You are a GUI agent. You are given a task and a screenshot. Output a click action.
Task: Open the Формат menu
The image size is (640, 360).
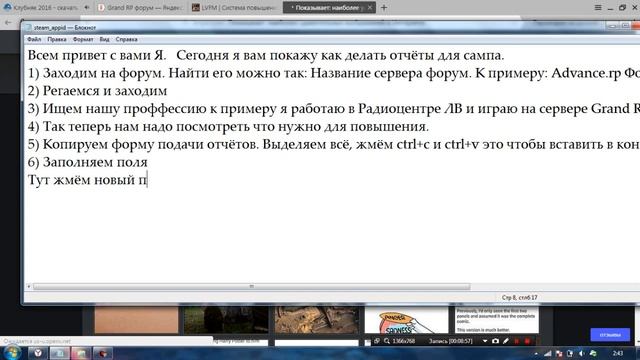pos(83,40)
